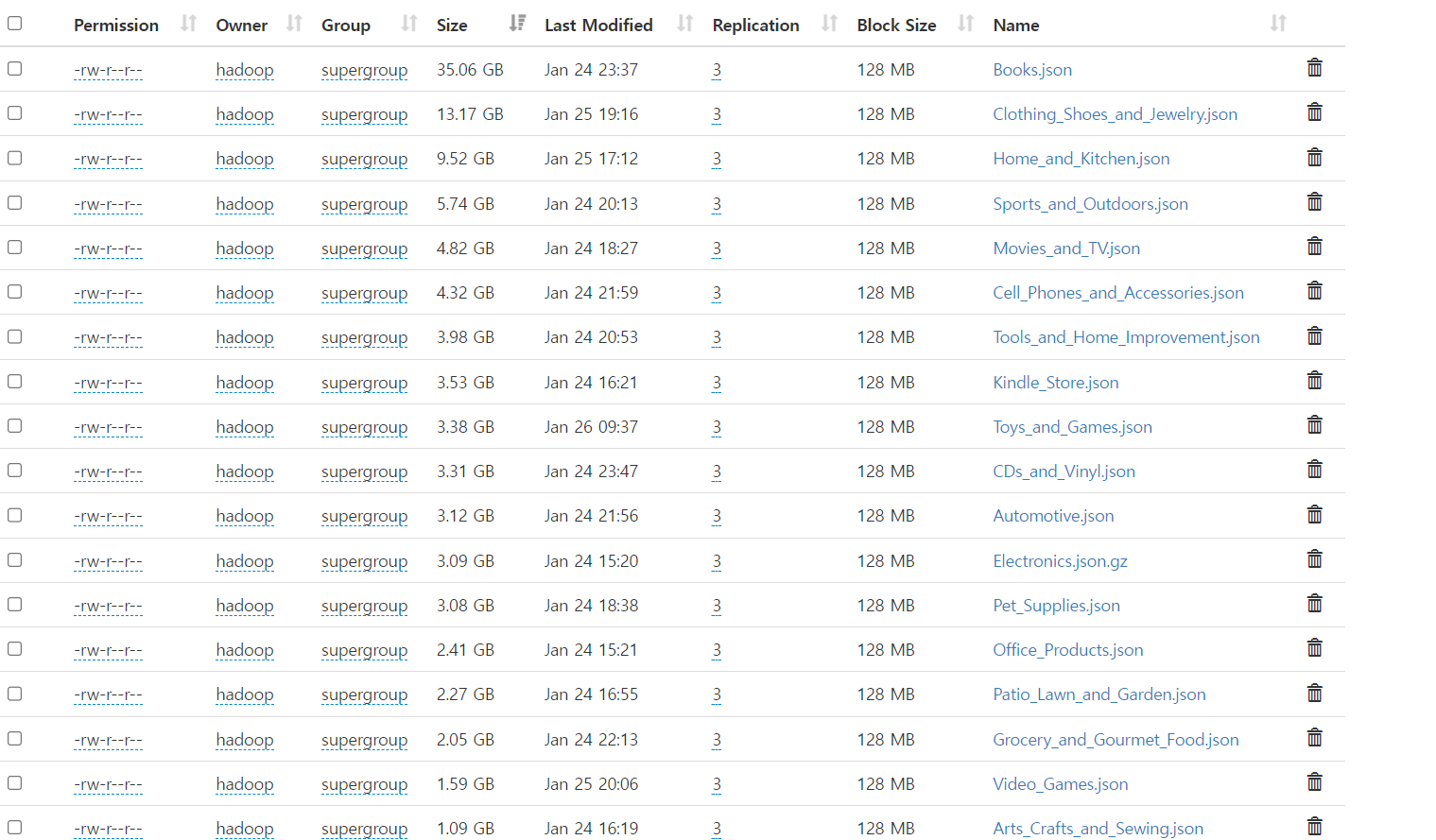This screenshot has height=840, width=1436.
Task: Open the Sports_and_Outdoors.json file link
Action: tap(1090, 203)
